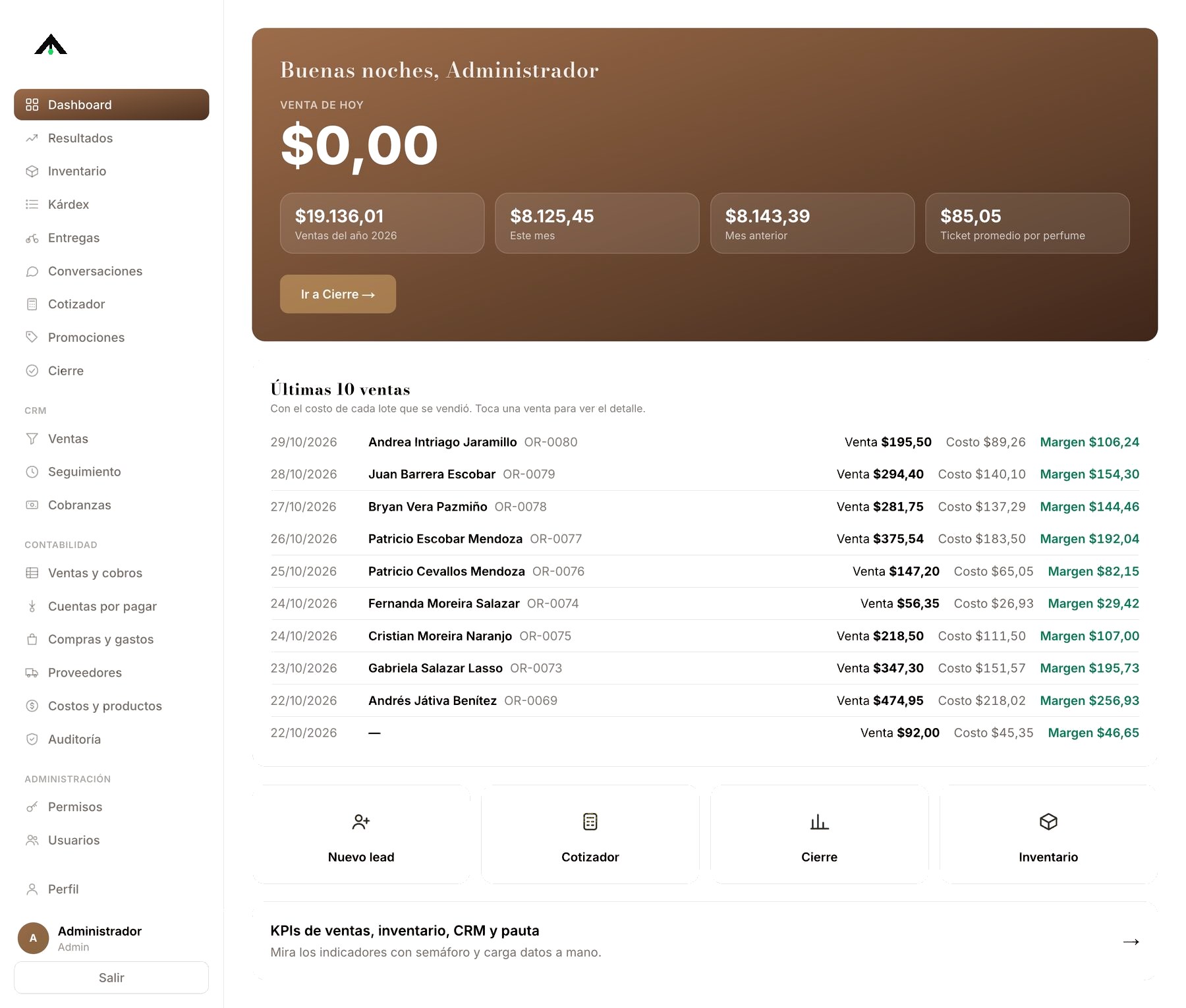Select the Usuarios people icon
Screen dimensions: 1186x1008
[x=32, y=840]
